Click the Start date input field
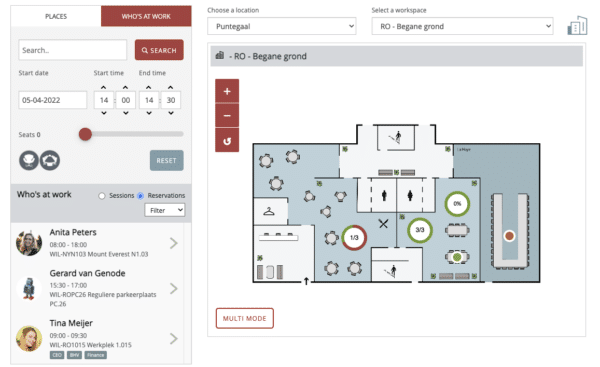 [52, 100]
